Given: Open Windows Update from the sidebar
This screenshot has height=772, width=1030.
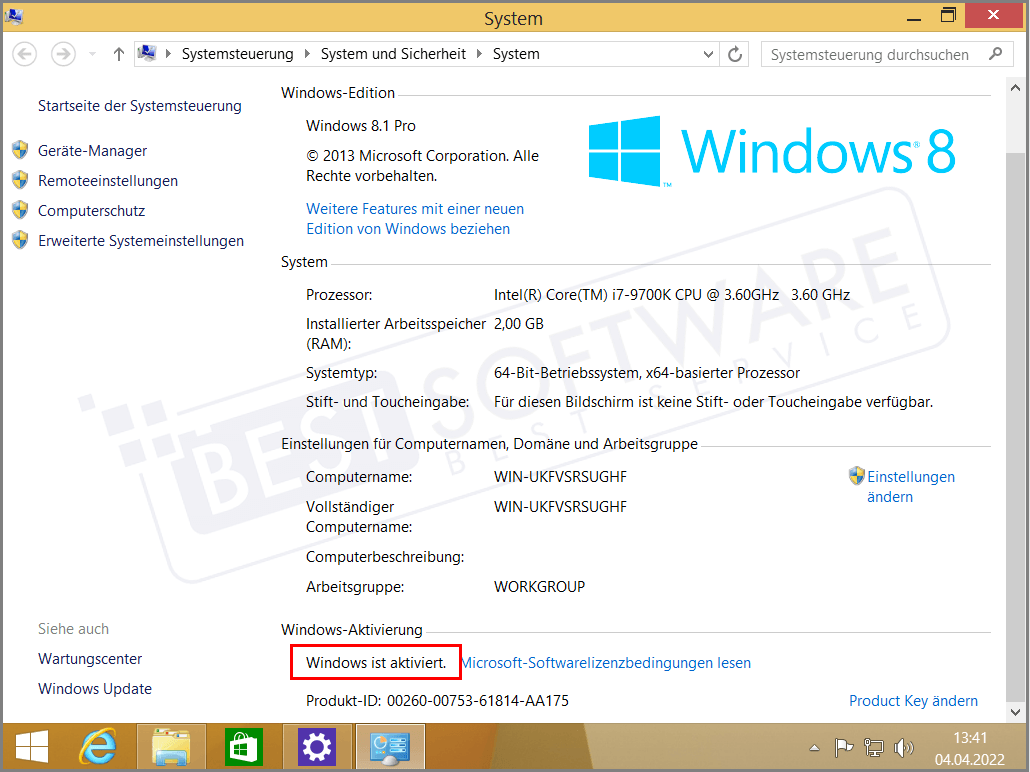Looking at the screenshot, I should [x=94, y=688].
